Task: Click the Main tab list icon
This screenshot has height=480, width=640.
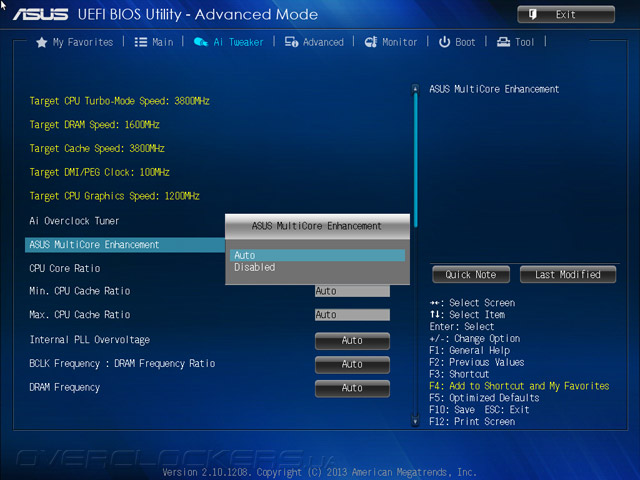Action: point(141,42)
